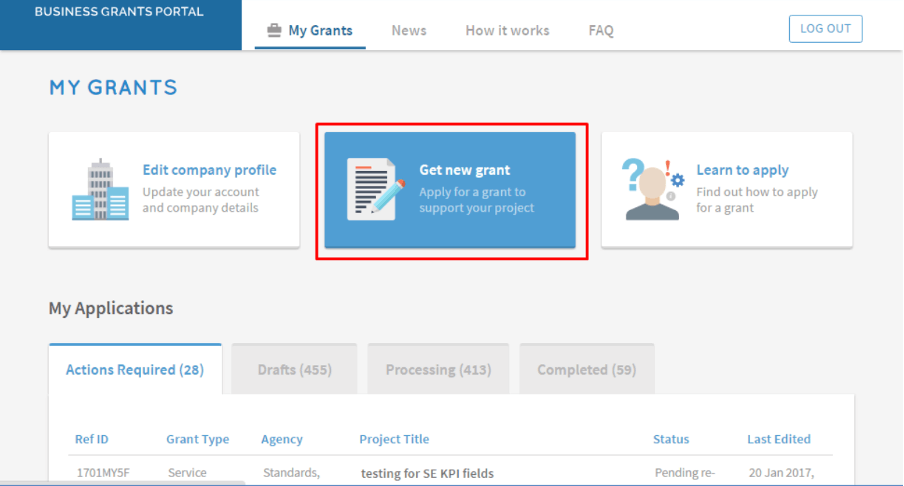Screen dimensions: 904x486
Task: Click the briefcase icon beside My Grants
Action: [x=274, y=30]
